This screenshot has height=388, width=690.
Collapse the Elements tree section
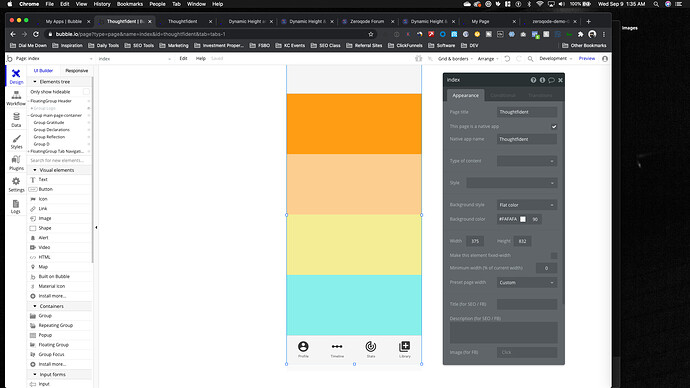pos(35,82)
